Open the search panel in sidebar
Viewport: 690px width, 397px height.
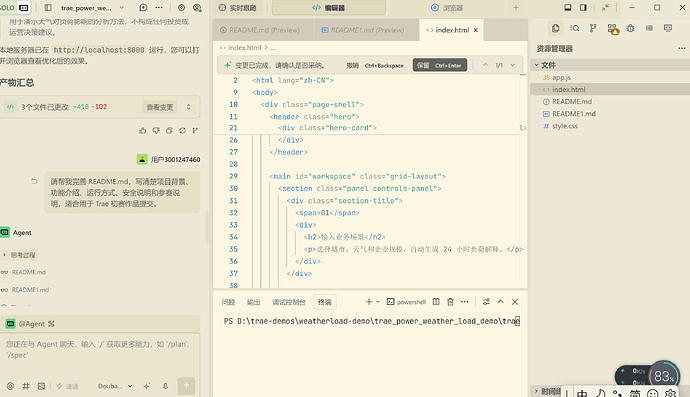(x=574, y=28)
